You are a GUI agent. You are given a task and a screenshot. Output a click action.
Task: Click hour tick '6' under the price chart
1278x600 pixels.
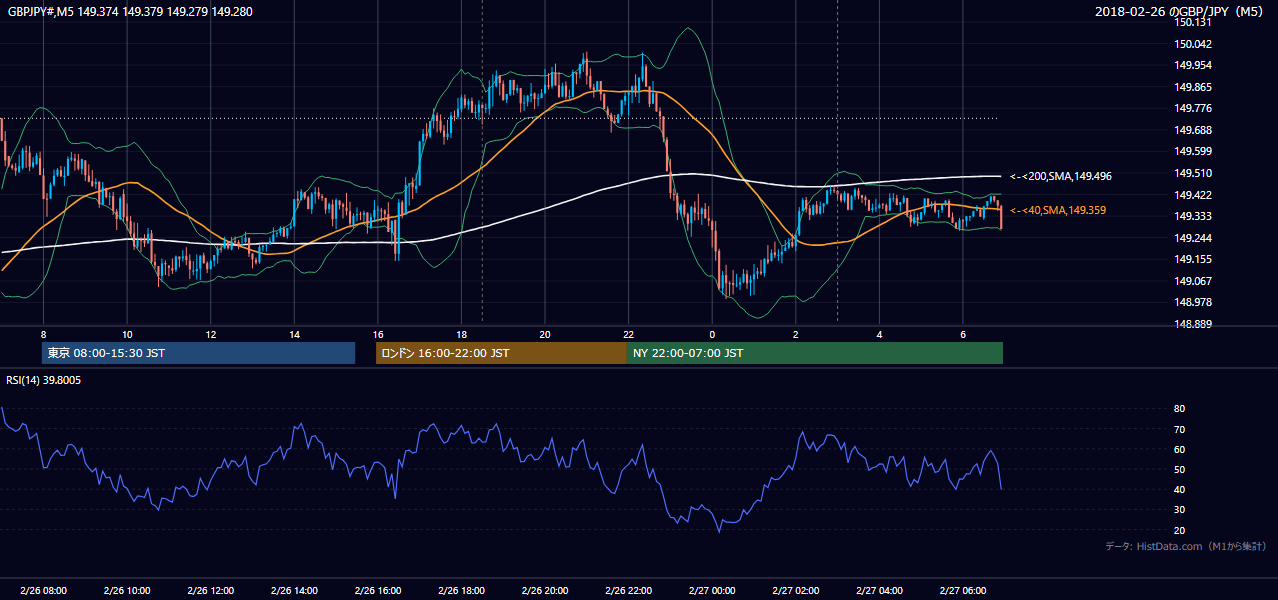pos(962,334)
